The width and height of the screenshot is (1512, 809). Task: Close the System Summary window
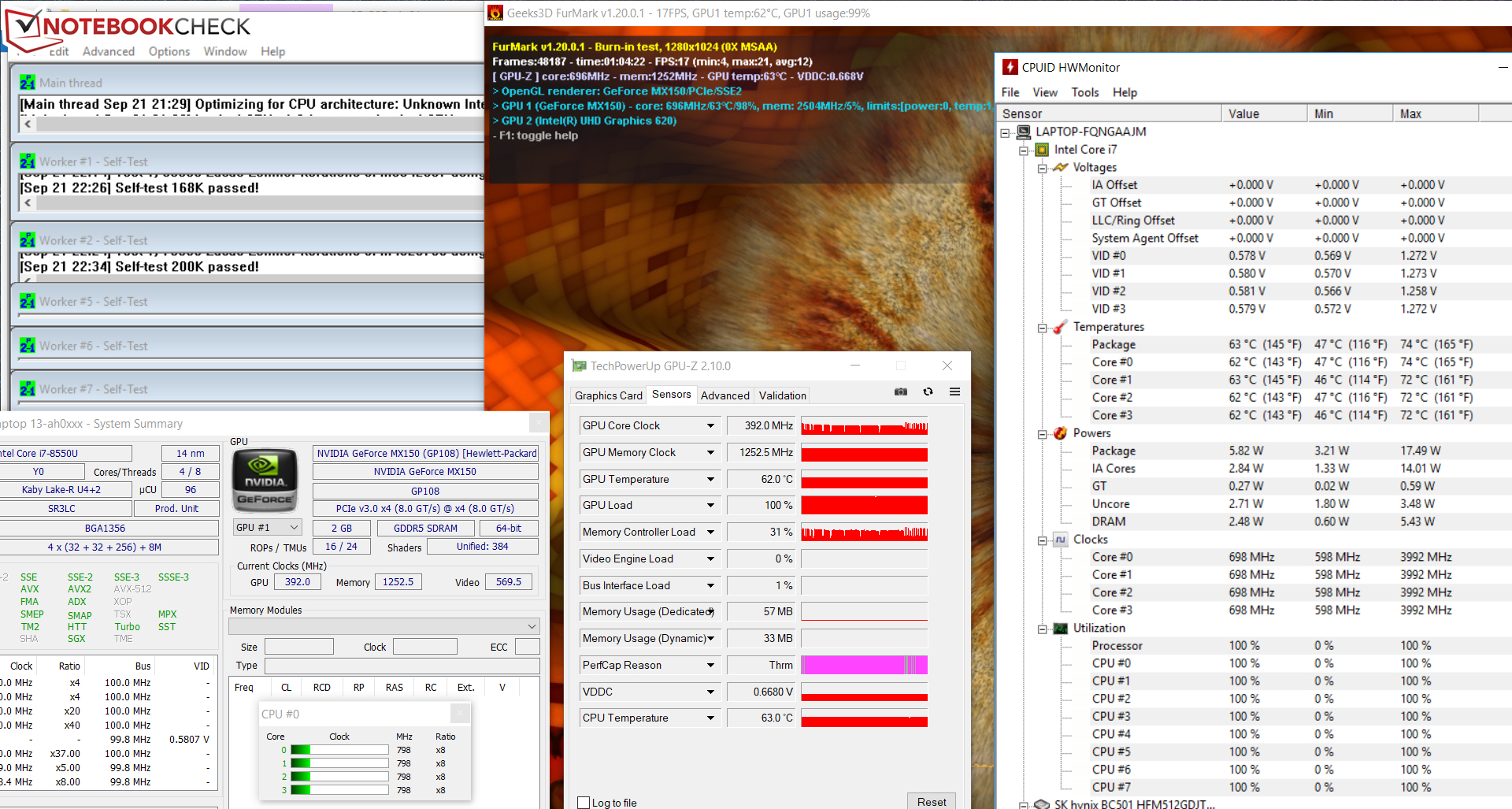click(x=539, y=423)
